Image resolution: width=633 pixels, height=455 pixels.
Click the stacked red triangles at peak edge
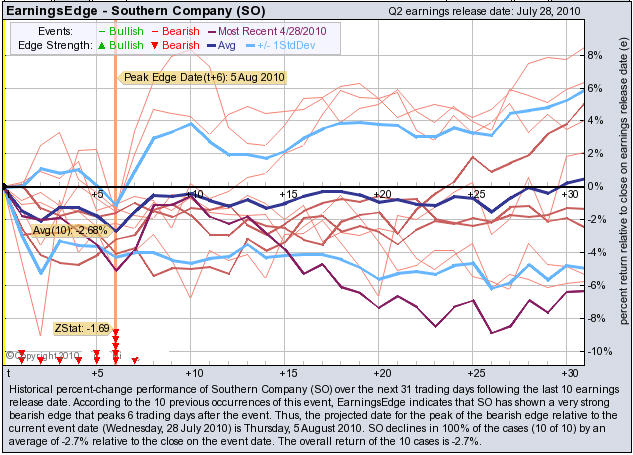116,343
